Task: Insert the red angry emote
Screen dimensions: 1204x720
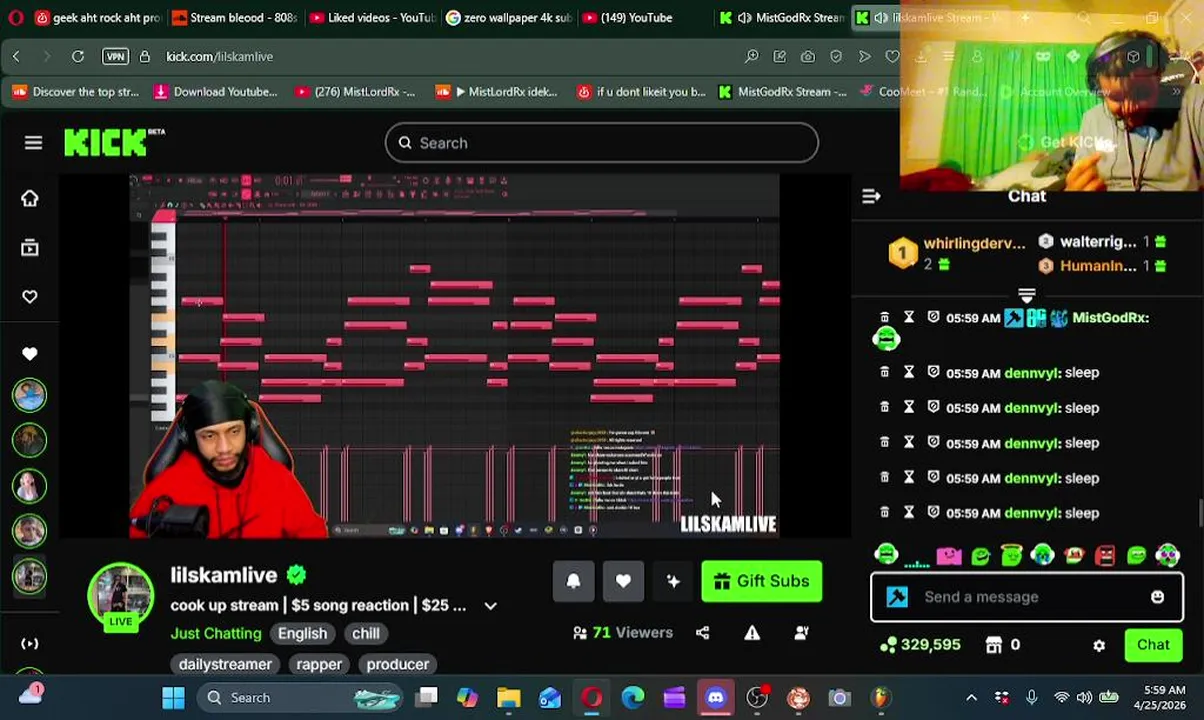Action: 1105,555
